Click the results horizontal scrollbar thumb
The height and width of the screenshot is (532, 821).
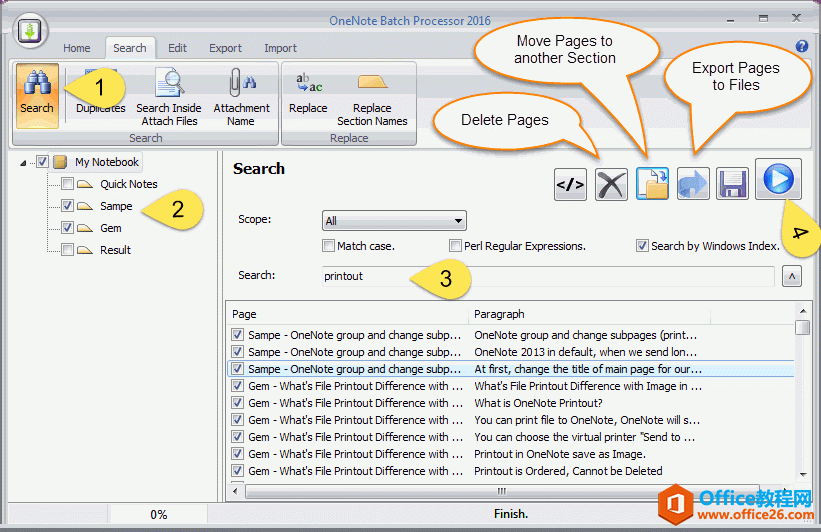(x=502, y=491)
